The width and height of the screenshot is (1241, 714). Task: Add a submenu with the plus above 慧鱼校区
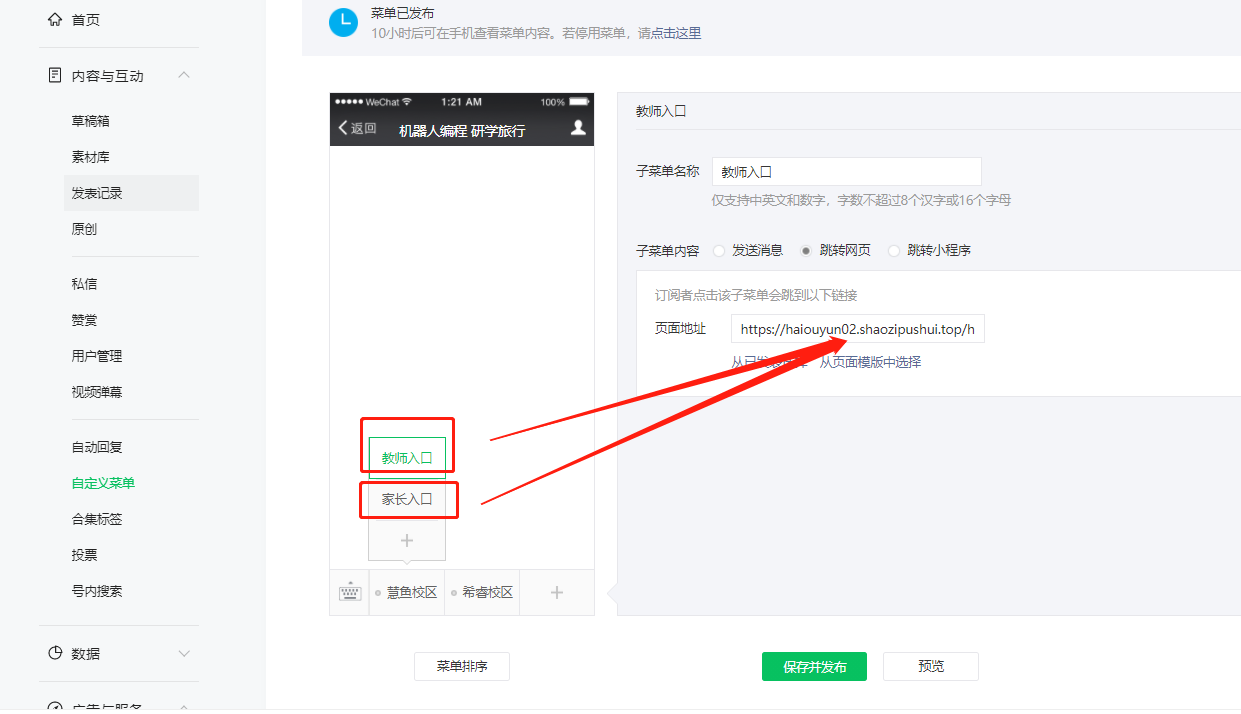pos(407,541)
